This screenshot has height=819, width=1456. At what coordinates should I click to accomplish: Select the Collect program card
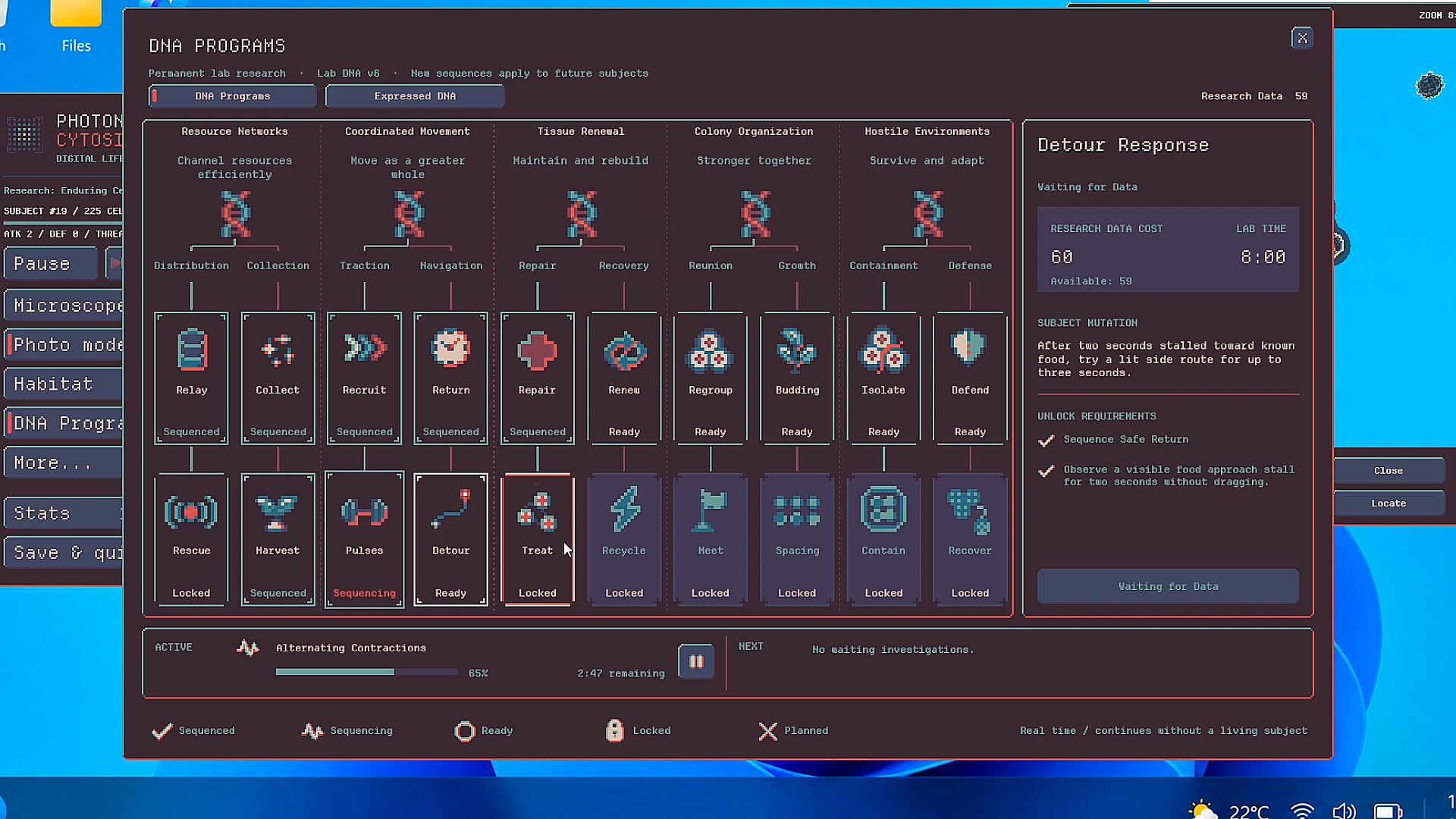pyautogui.click(x=278, y=378)
